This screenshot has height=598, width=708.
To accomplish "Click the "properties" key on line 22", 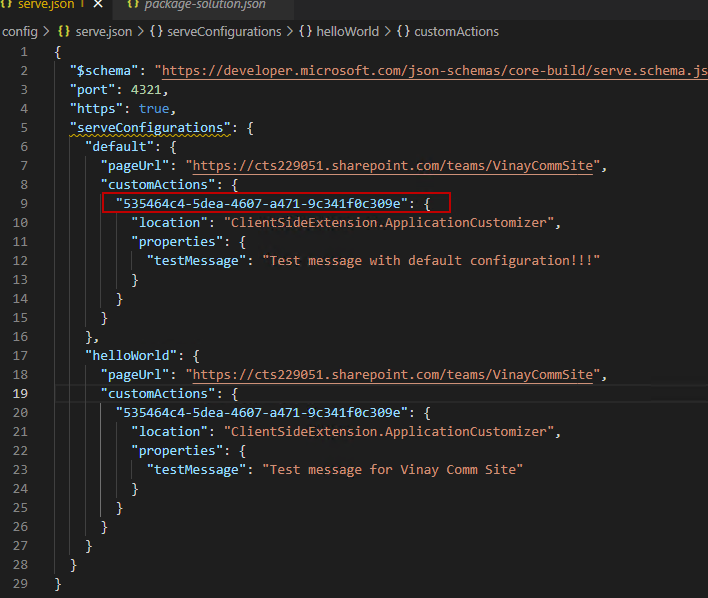I will (x=177, y=451).
